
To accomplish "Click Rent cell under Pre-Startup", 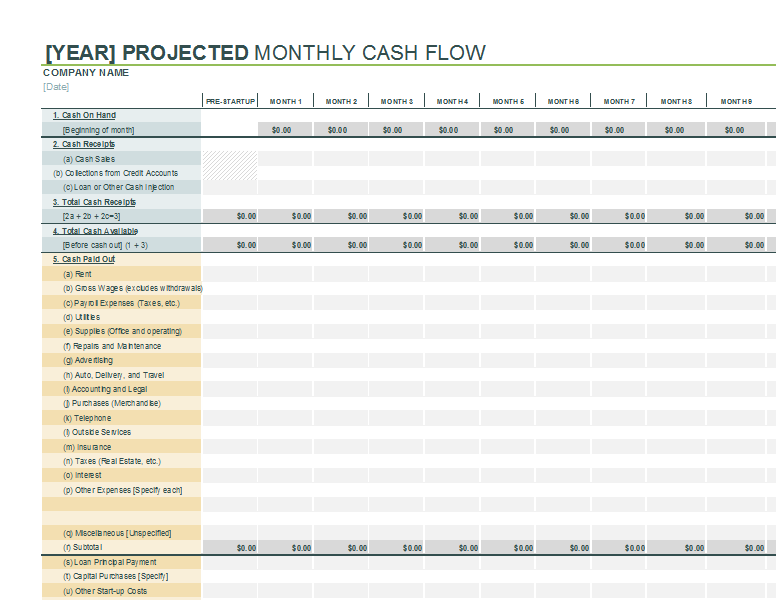I will click(230, 273).
